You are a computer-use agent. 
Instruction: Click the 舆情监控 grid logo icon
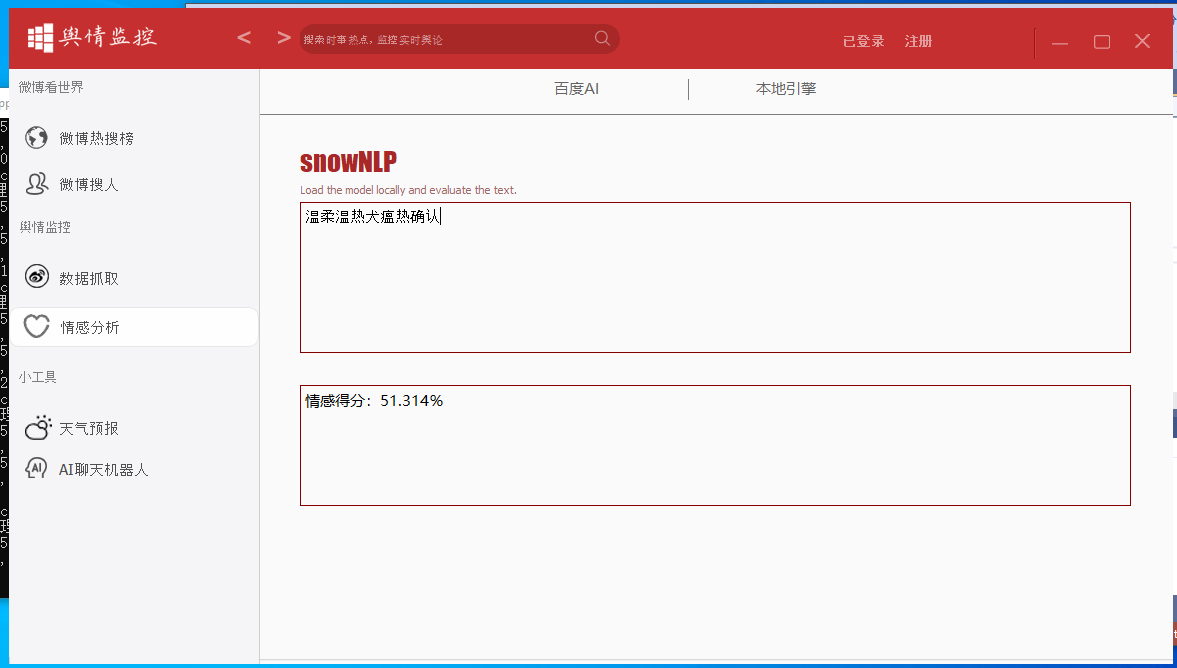(x=41, y=38)
